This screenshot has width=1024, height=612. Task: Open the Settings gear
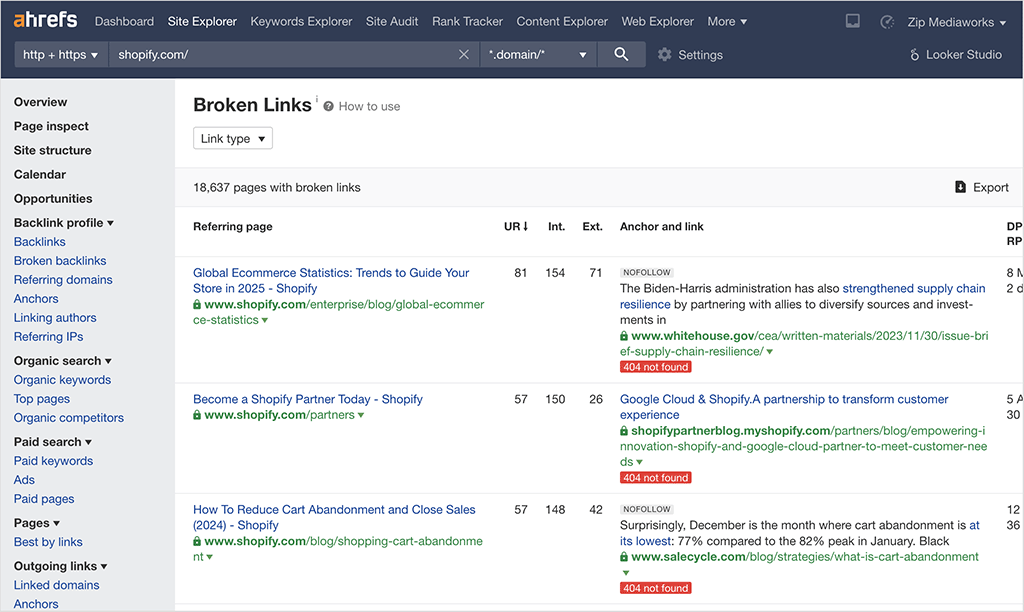665,55
